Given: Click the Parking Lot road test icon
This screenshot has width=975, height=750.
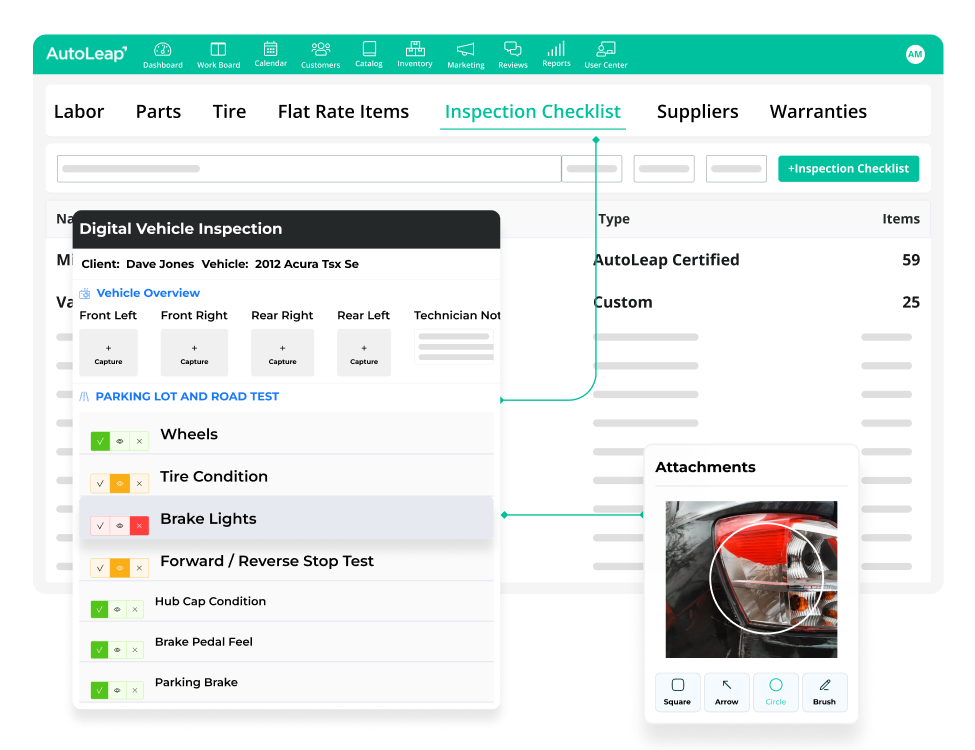Looking at the screenshot, I should coord(85,396).
